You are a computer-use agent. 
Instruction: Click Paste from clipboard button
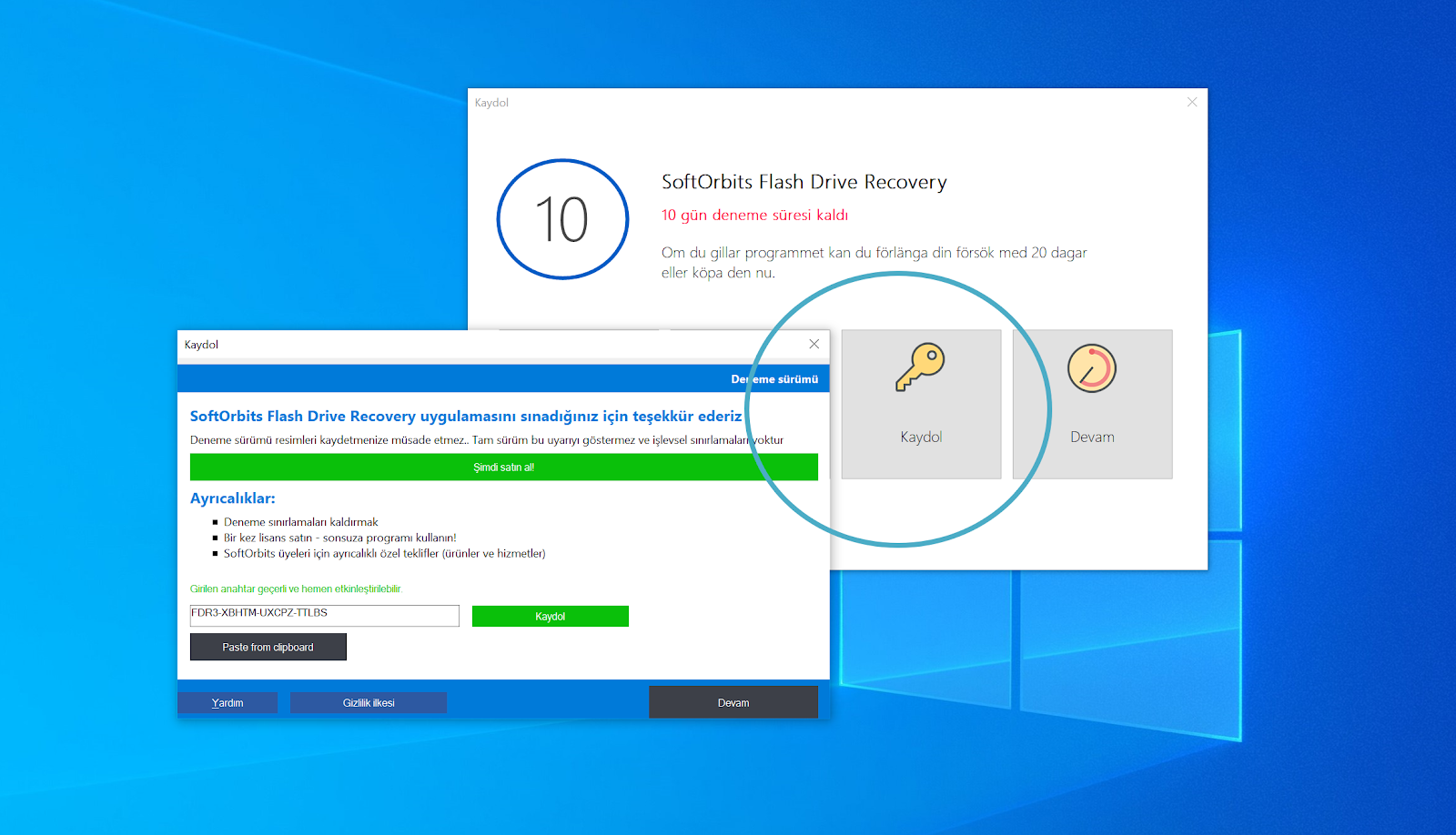268,647
